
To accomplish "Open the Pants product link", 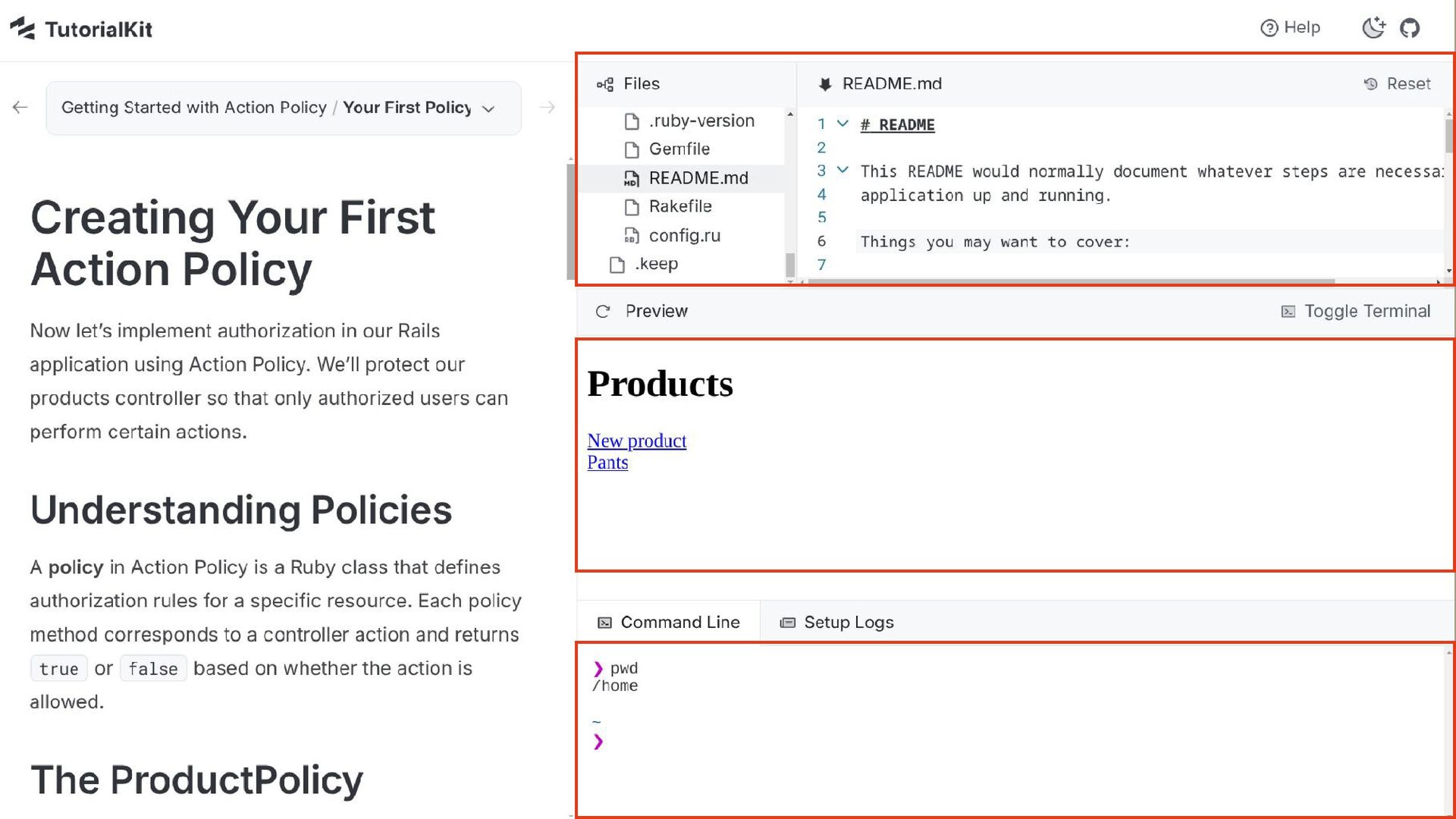I will tap(607, 463).
